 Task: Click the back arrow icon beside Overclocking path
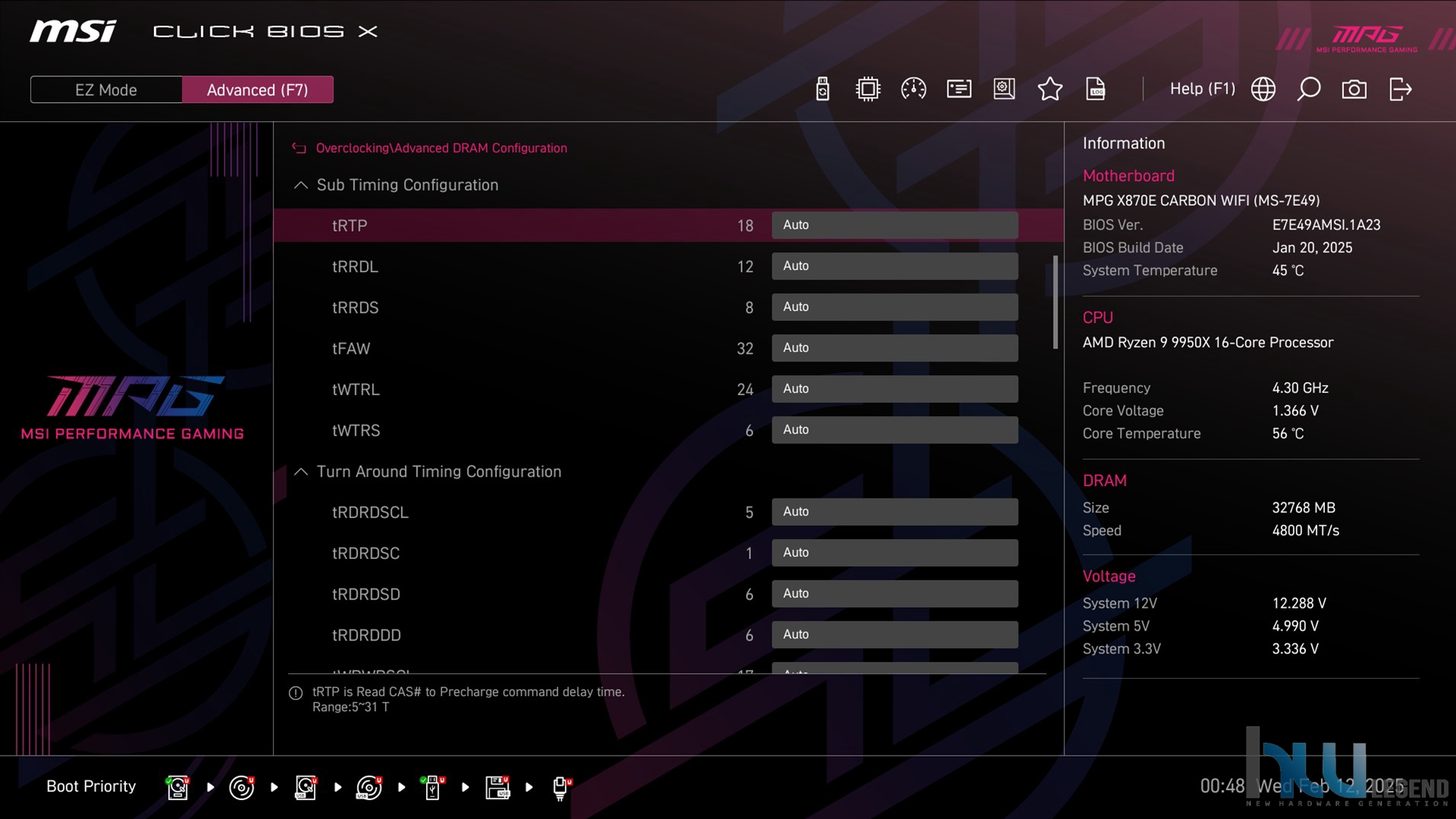pyautogui.click(x=299, y=148)
